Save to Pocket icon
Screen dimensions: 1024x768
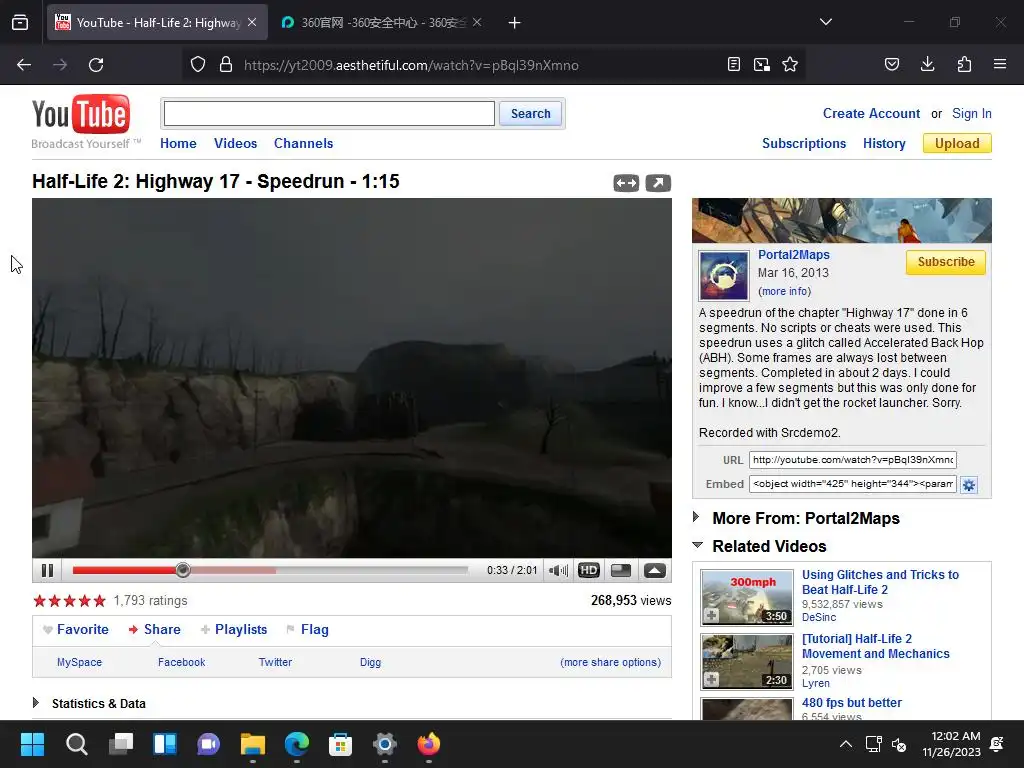891,64
